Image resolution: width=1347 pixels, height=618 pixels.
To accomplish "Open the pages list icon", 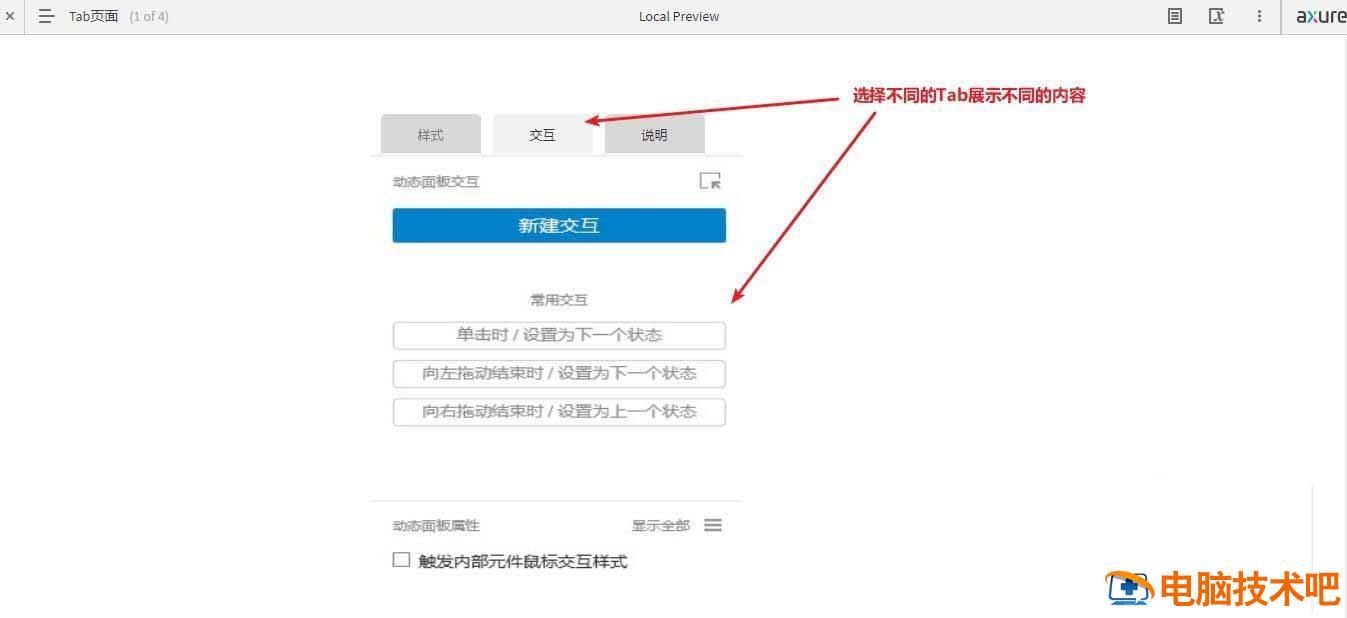I will click(46, 16).
